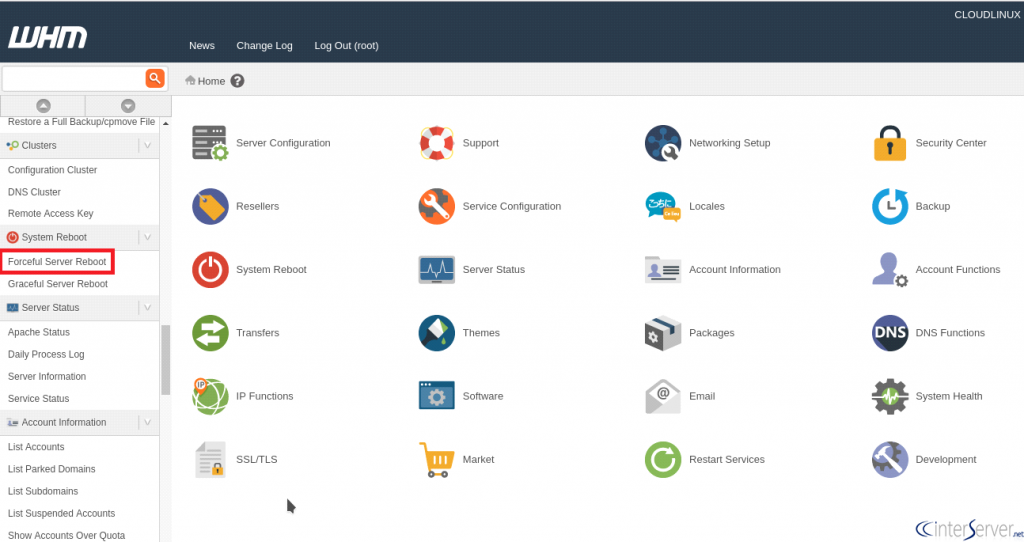Open List Accounts in sidebar
Viewport: 1024px width, 542px height.
click(36, 447)
